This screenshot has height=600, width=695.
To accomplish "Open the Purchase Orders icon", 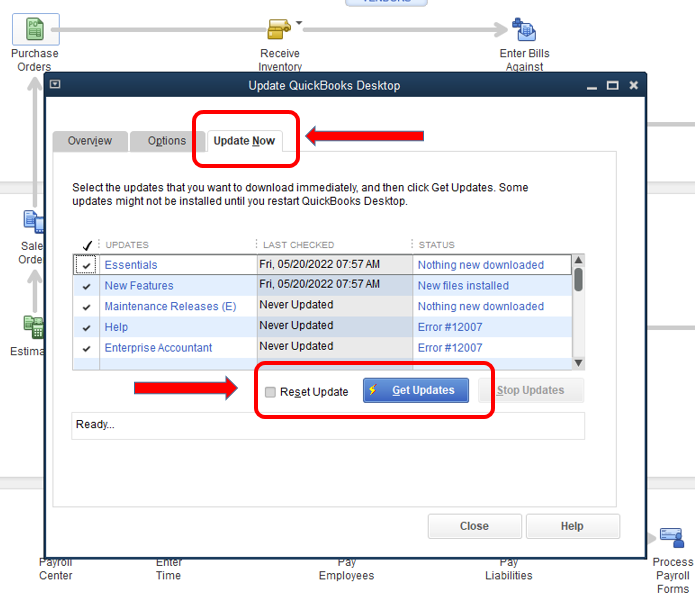I will click(35, 29).
